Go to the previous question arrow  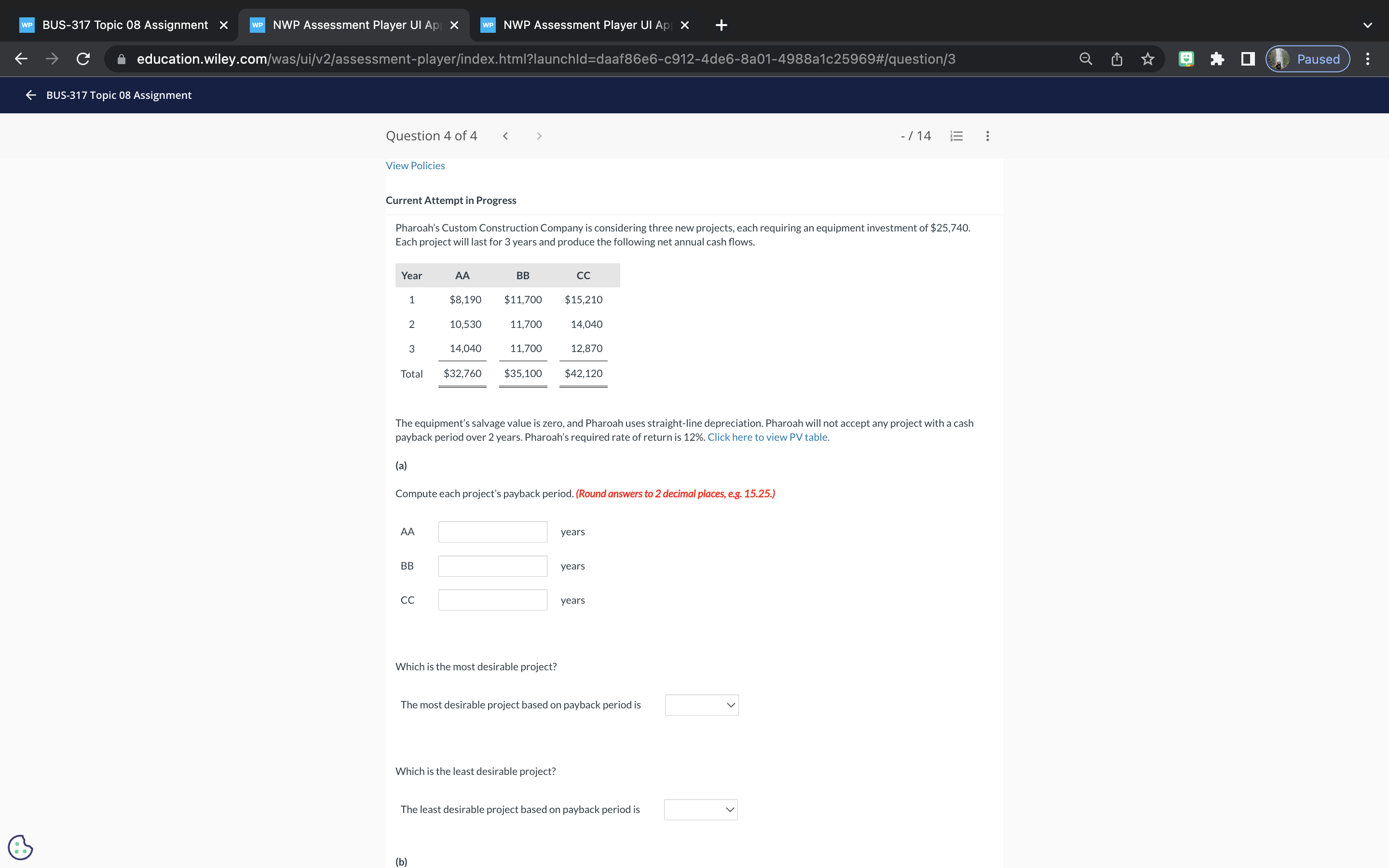tap(505, 136)
